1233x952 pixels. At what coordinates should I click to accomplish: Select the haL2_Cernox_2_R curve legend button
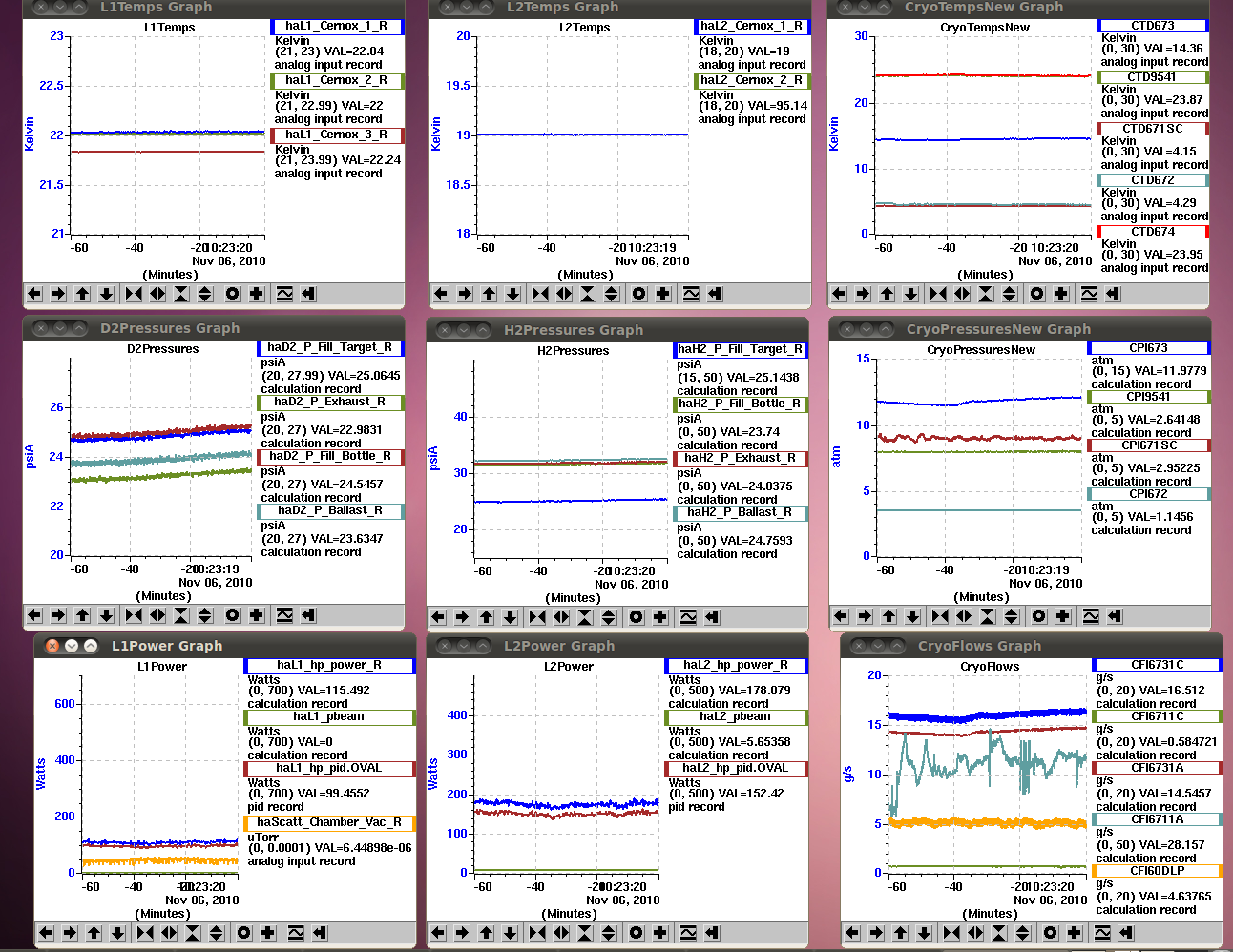click(x=753, y=81)
